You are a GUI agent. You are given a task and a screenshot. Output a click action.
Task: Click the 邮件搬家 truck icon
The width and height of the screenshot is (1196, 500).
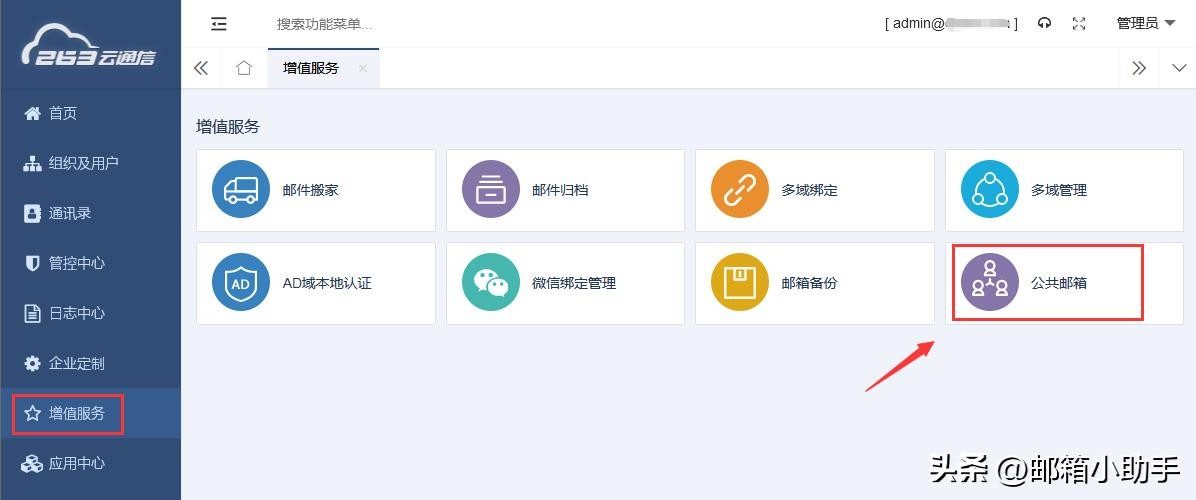click(241, 190)
